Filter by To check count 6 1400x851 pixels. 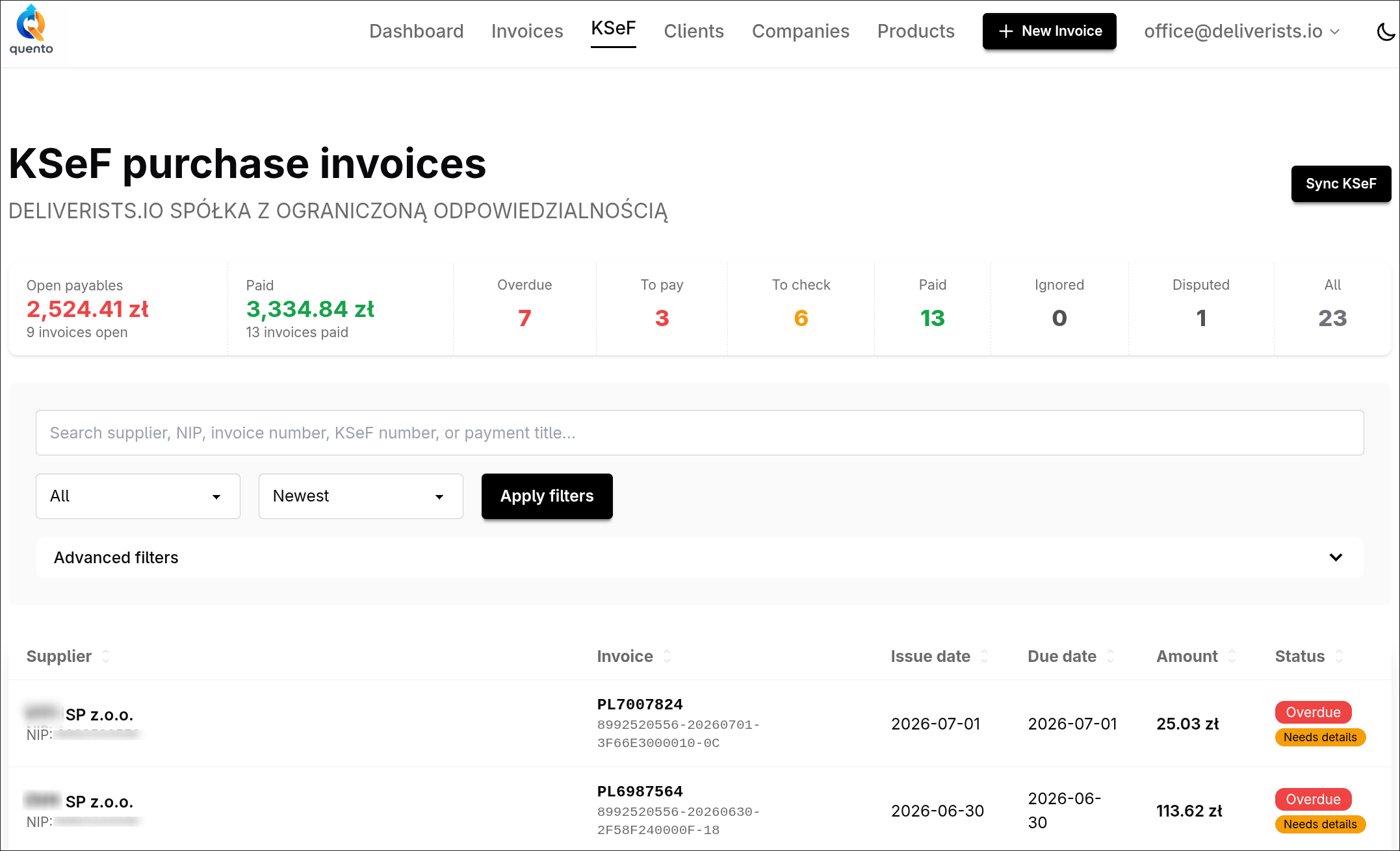tap(801, 309)
